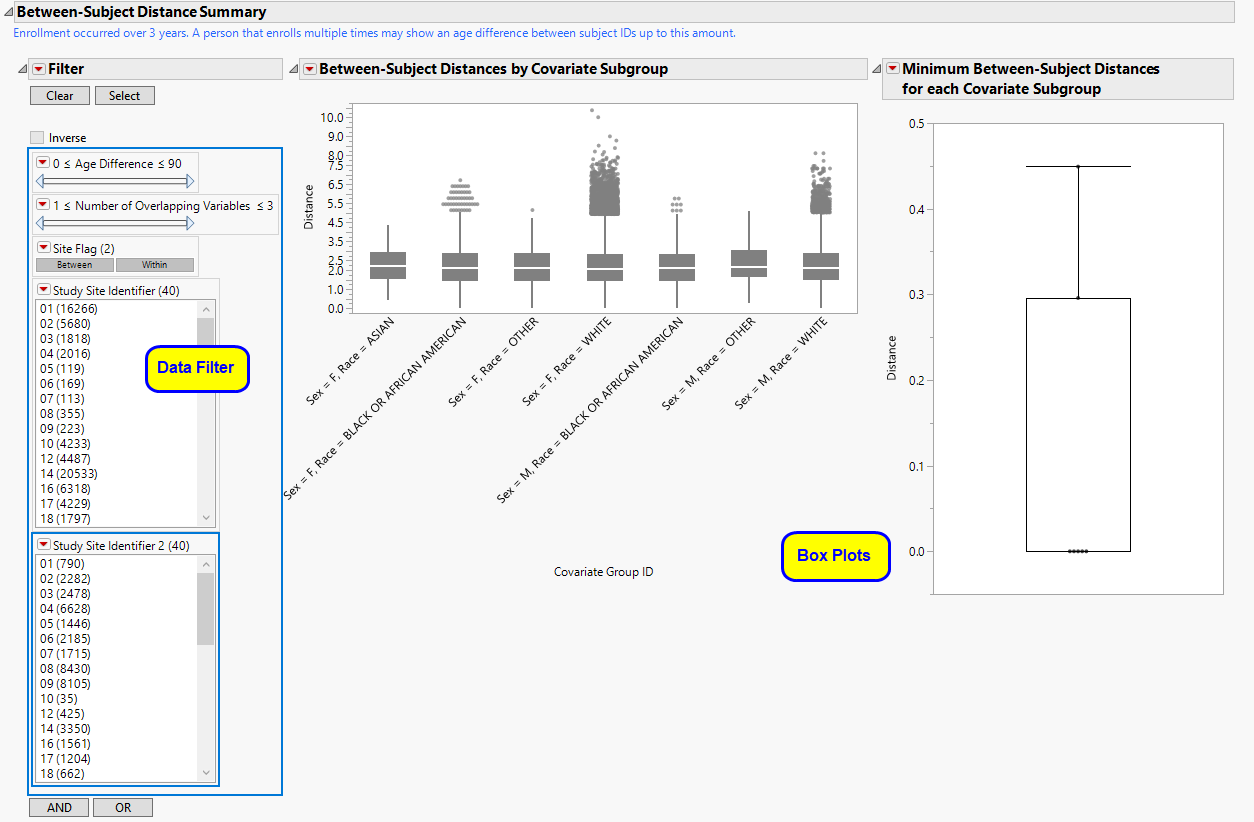This screenshot has height=822, width=1254.
Task: Adjust Number of Overlapping Variables slider
Action: tap(114, 224)
